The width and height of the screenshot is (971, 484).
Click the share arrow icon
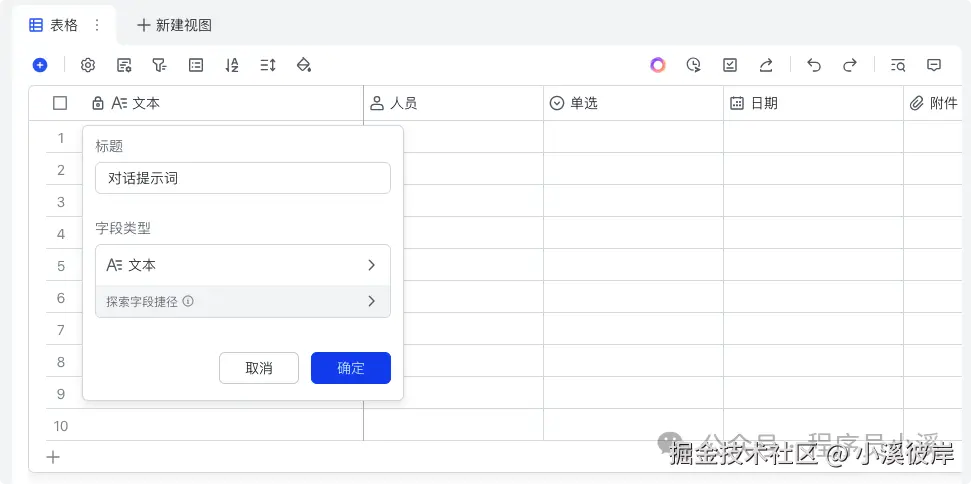point(766,65)
